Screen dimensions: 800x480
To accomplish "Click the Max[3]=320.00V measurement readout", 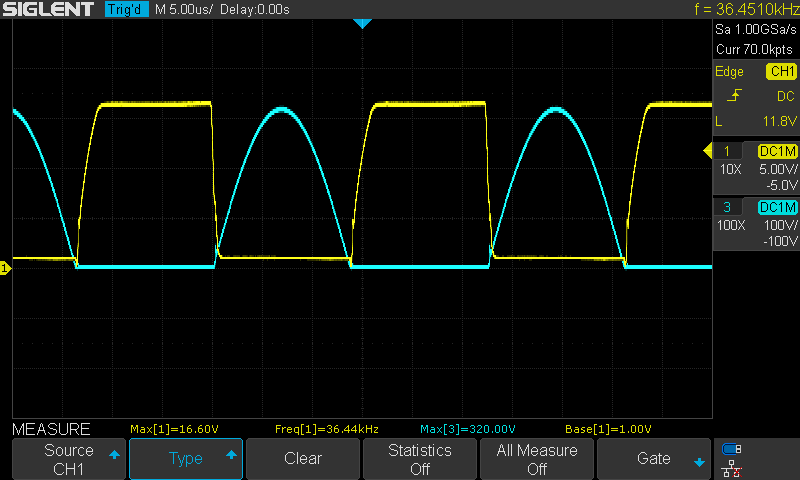I will [467, 429].
